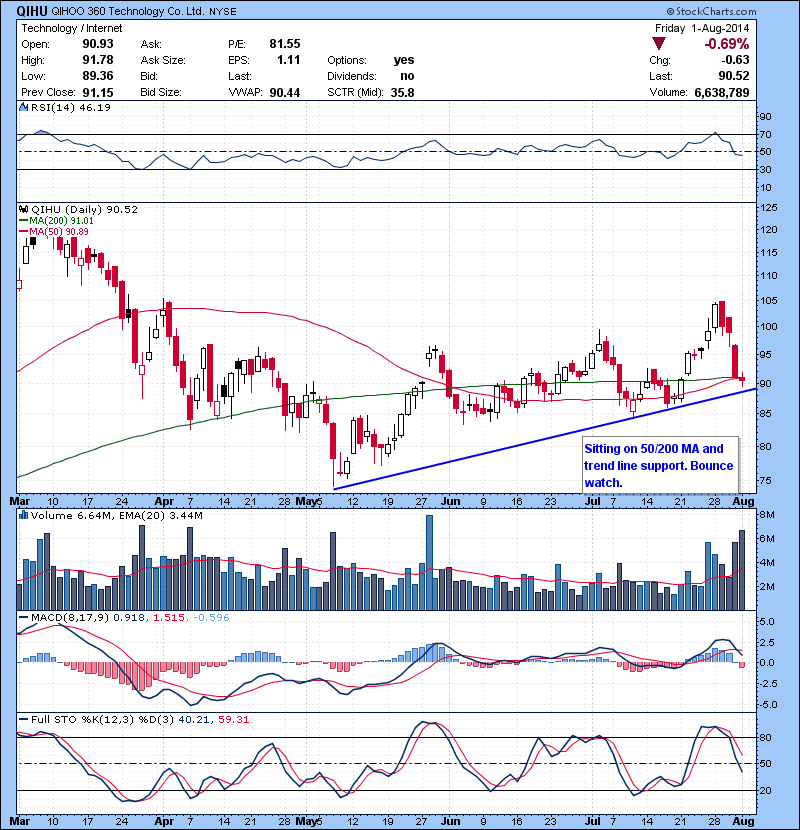
Task: Click the company name QIHOO 360 Technology Co. Ltd.
Action: (x=128, y=11)
